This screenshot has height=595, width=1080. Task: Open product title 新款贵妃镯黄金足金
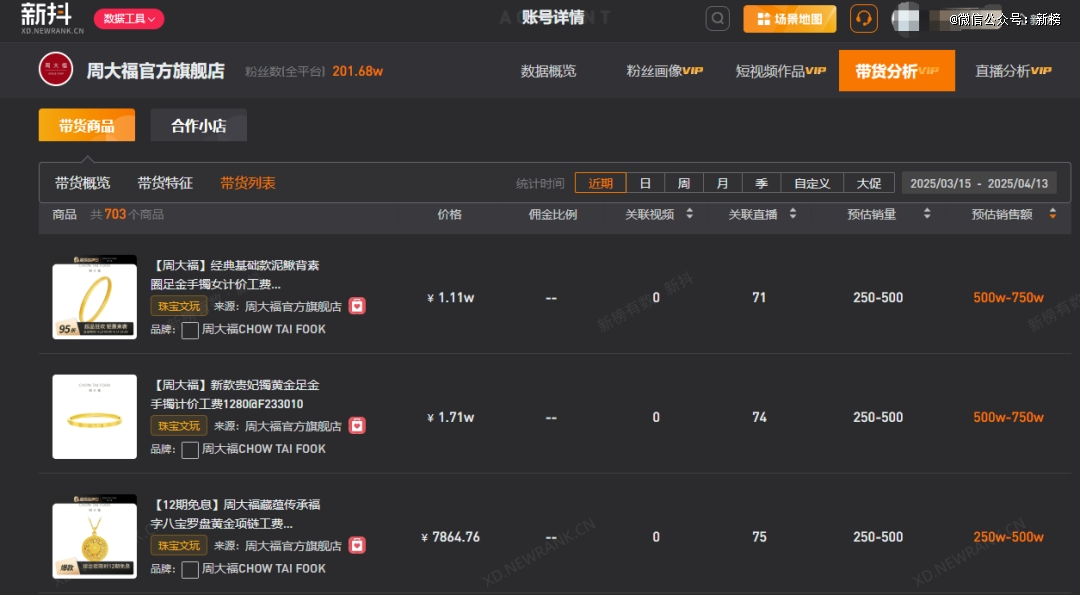click(236, 395)
